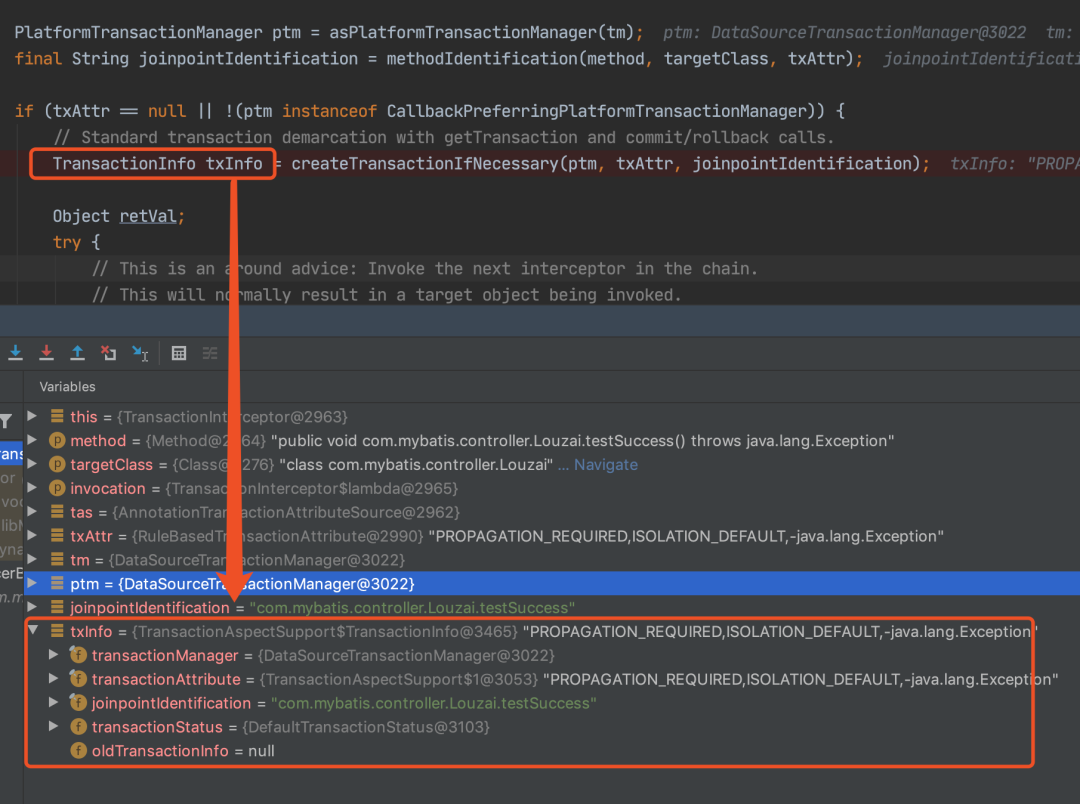1080x804 pixels.
Task: Click the Force Step Into red arrow icon
Action: coord(46,353)
